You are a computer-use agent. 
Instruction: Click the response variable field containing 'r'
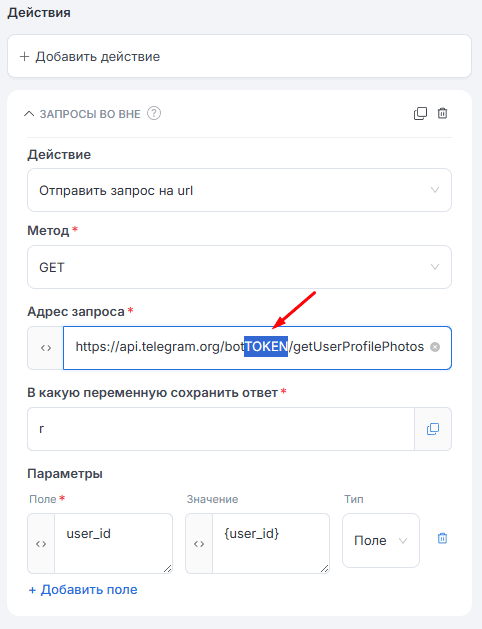point(221,429)
